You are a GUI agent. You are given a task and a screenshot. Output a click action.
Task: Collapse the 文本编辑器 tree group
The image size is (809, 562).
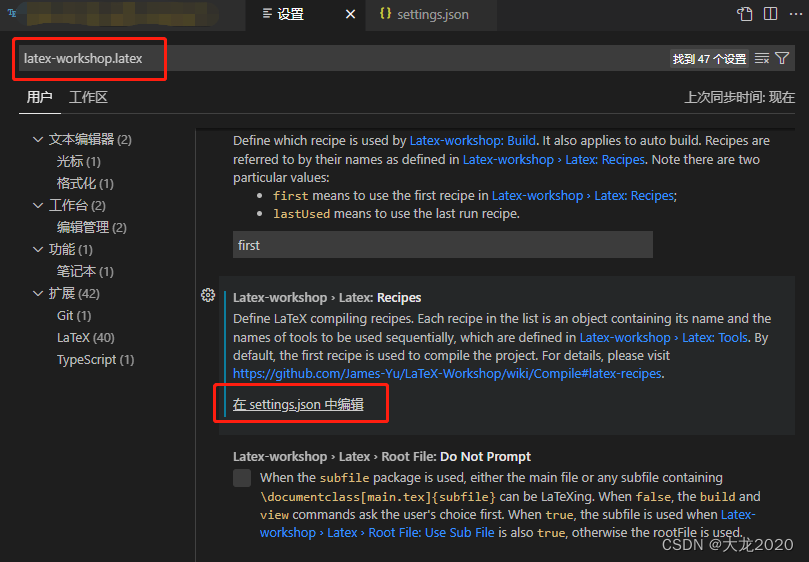(38, 139)
